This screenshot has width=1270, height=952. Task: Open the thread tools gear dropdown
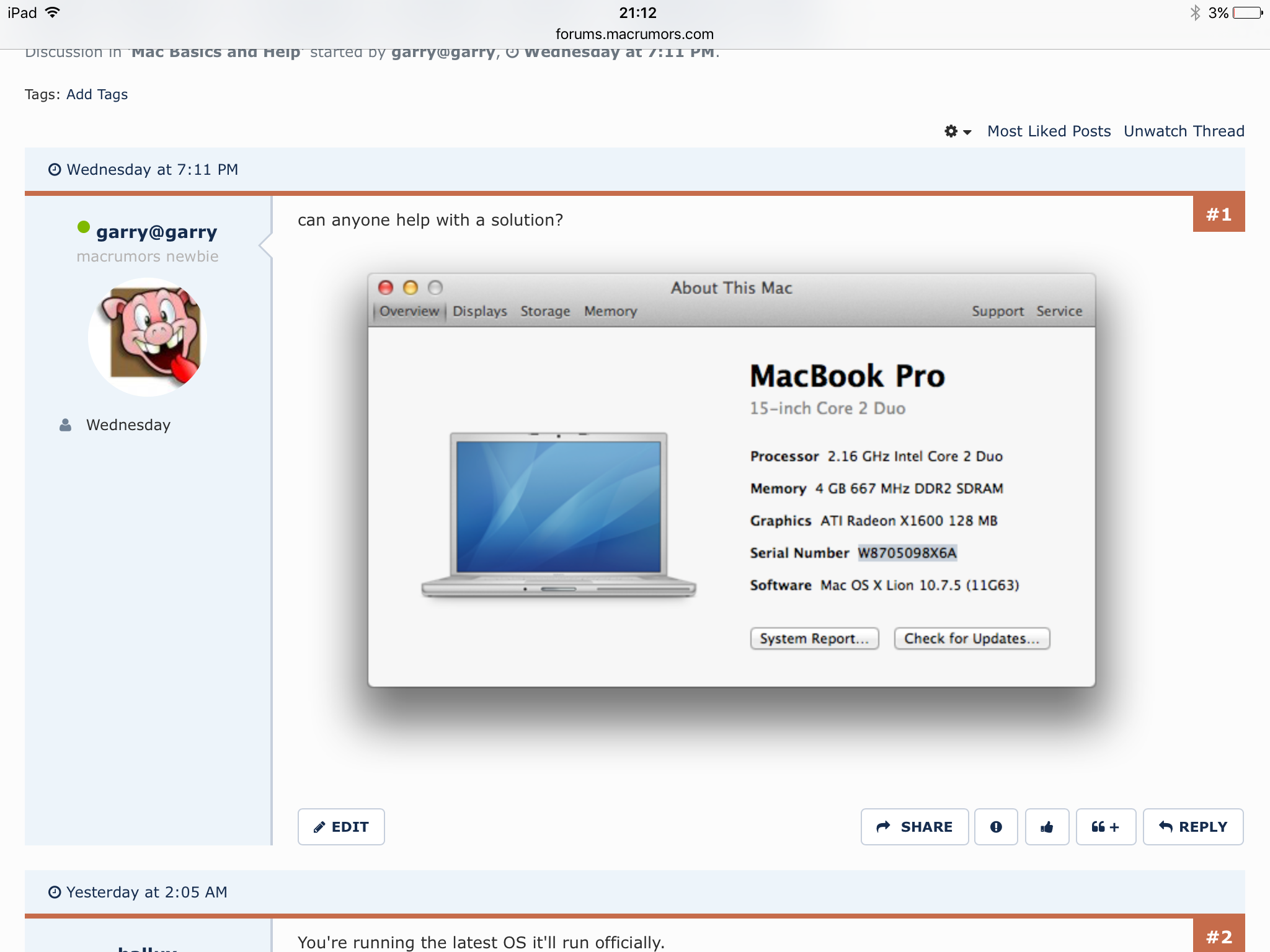pos(957,131)
